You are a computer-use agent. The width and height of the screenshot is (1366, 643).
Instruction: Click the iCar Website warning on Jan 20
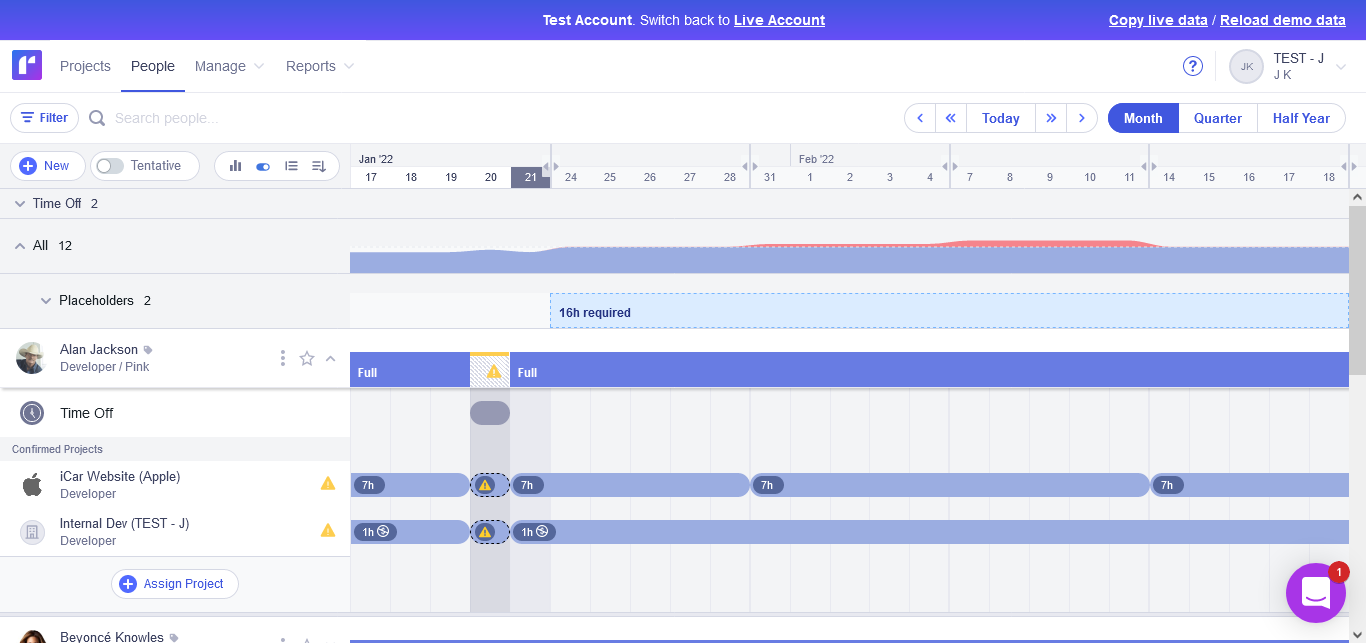[485, 485]
